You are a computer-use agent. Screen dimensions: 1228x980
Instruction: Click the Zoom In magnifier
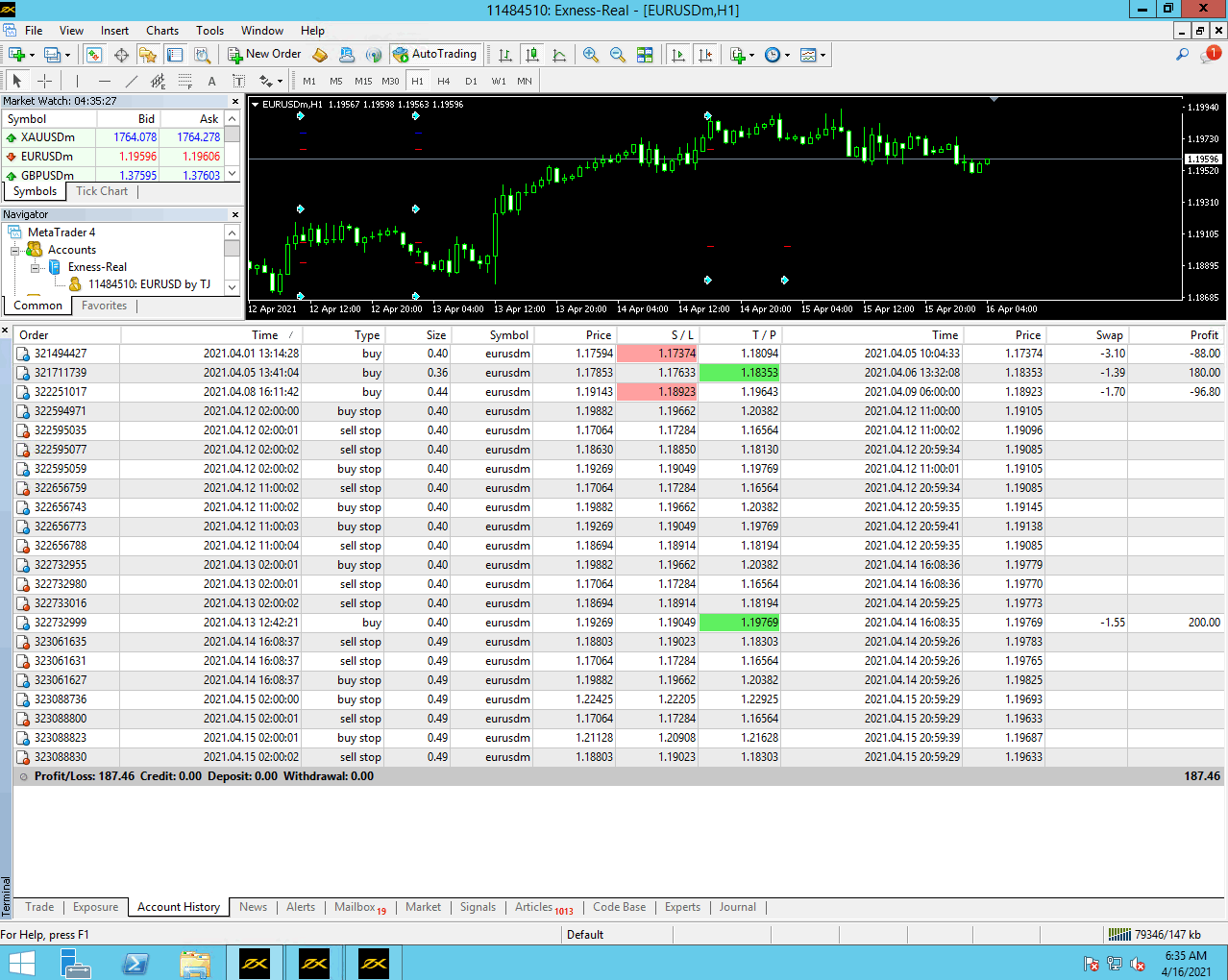click(x=591, y=55)
